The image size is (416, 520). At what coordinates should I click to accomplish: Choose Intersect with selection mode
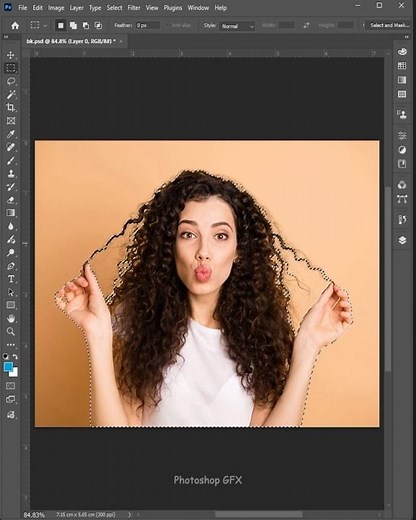tap(98, 26)
